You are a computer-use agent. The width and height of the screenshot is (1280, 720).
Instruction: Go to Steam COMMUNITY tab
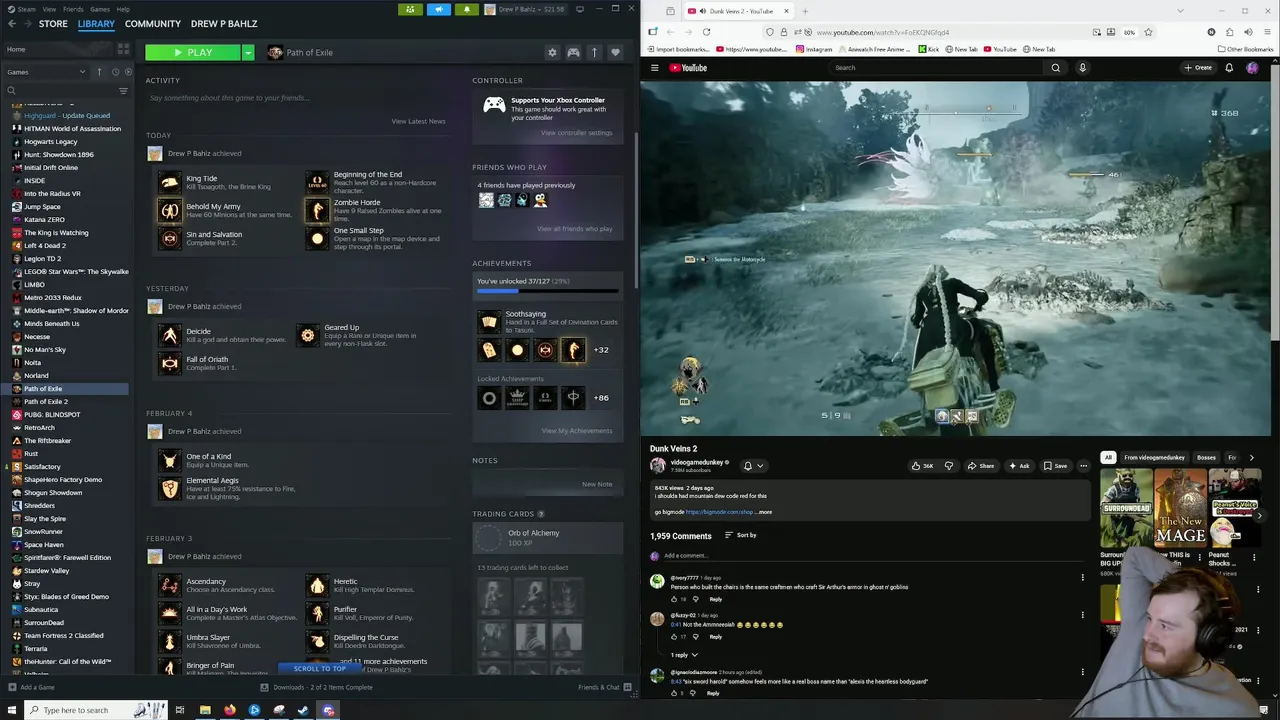(153, 24)
